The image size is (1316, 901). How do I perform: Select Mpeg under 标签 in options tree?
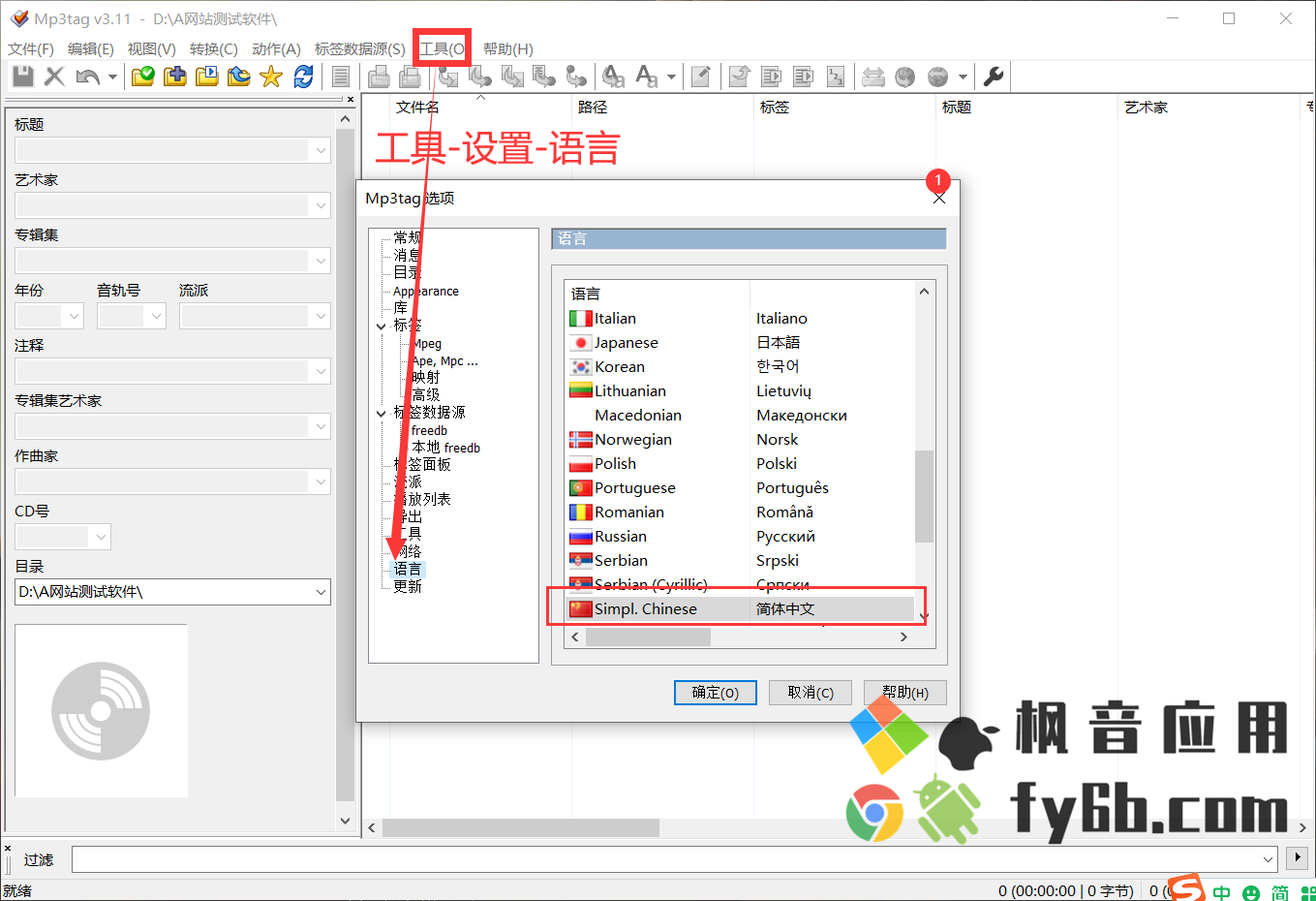tap(427, 344)
